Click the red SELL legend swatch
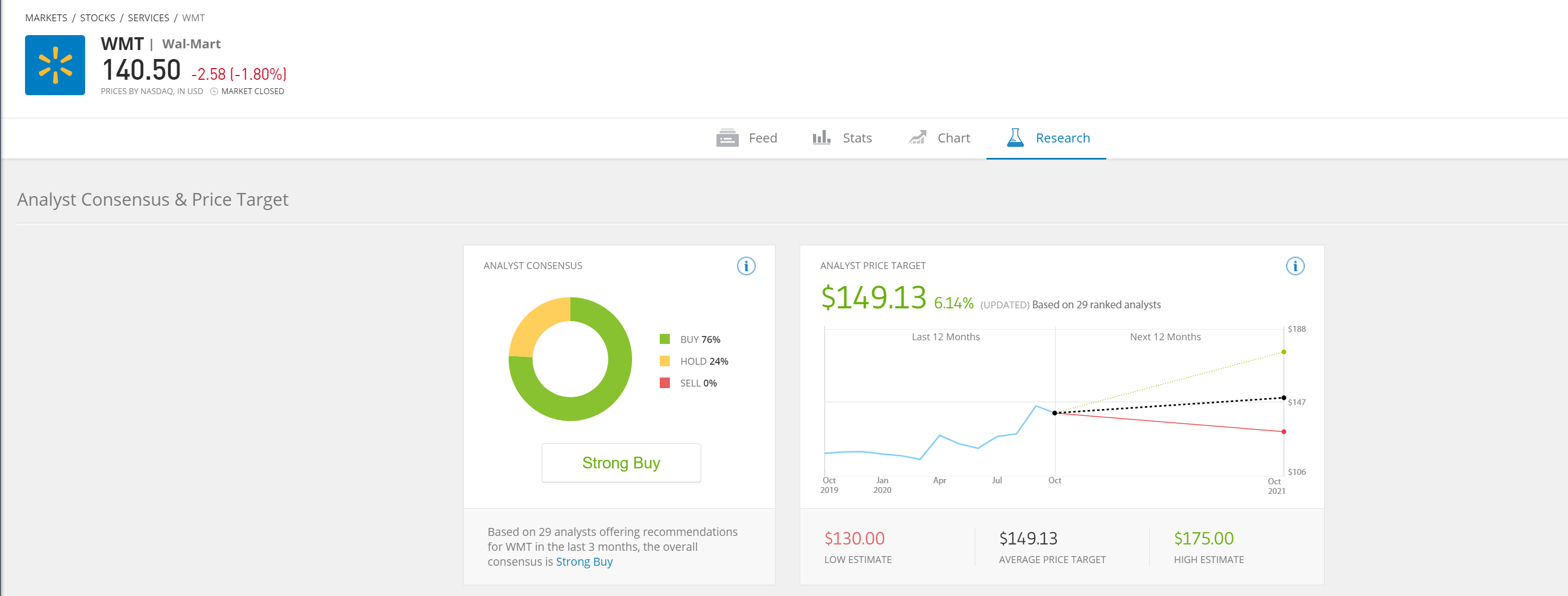 coord(665,382)
